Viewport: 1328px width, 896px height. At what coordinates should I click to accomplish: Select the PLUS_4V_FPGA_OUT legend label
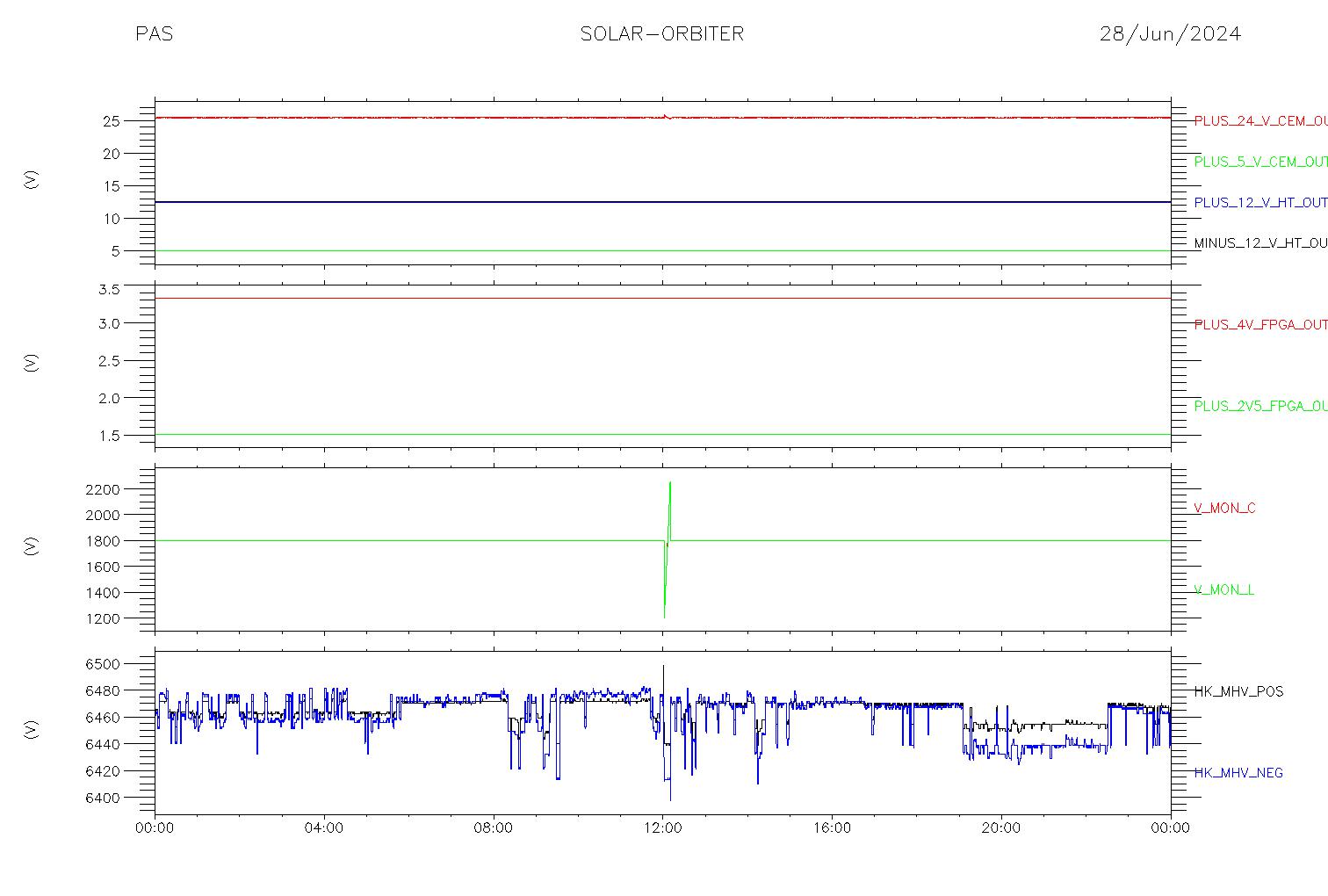[1260, 324]
